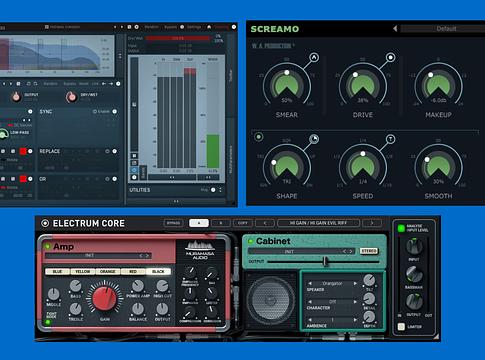Toggle the green modulation enable dot
Screen dimensions: 485x360
258,137
